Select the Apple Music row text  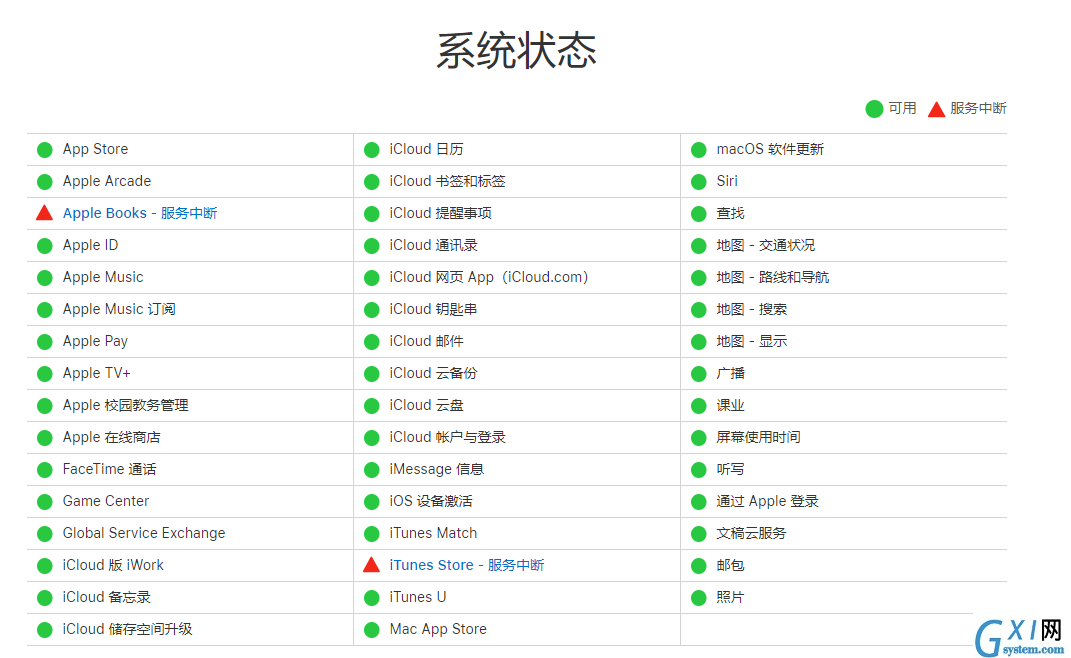103,277
